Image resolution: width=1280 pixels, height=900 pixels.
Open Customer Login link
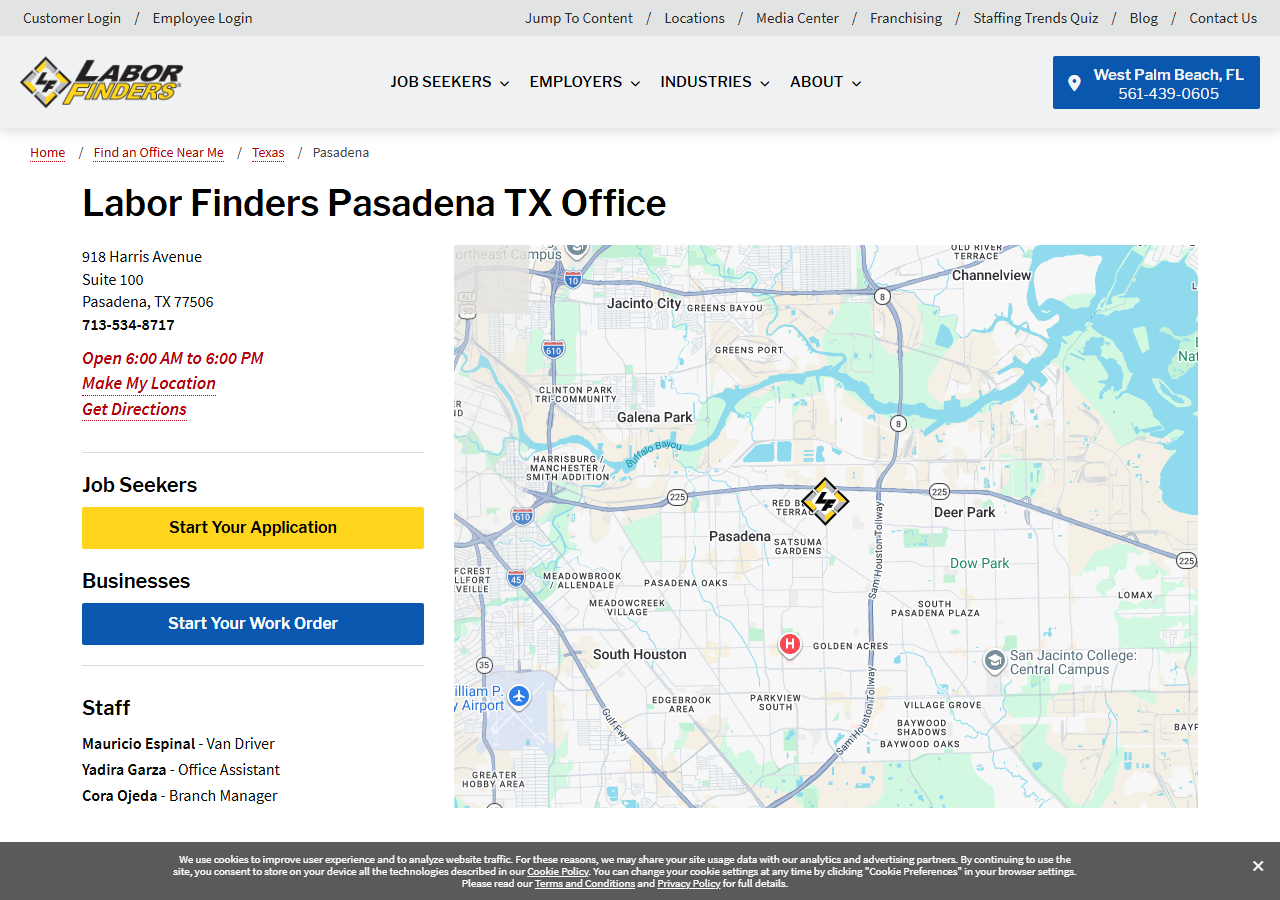(72, 18)
